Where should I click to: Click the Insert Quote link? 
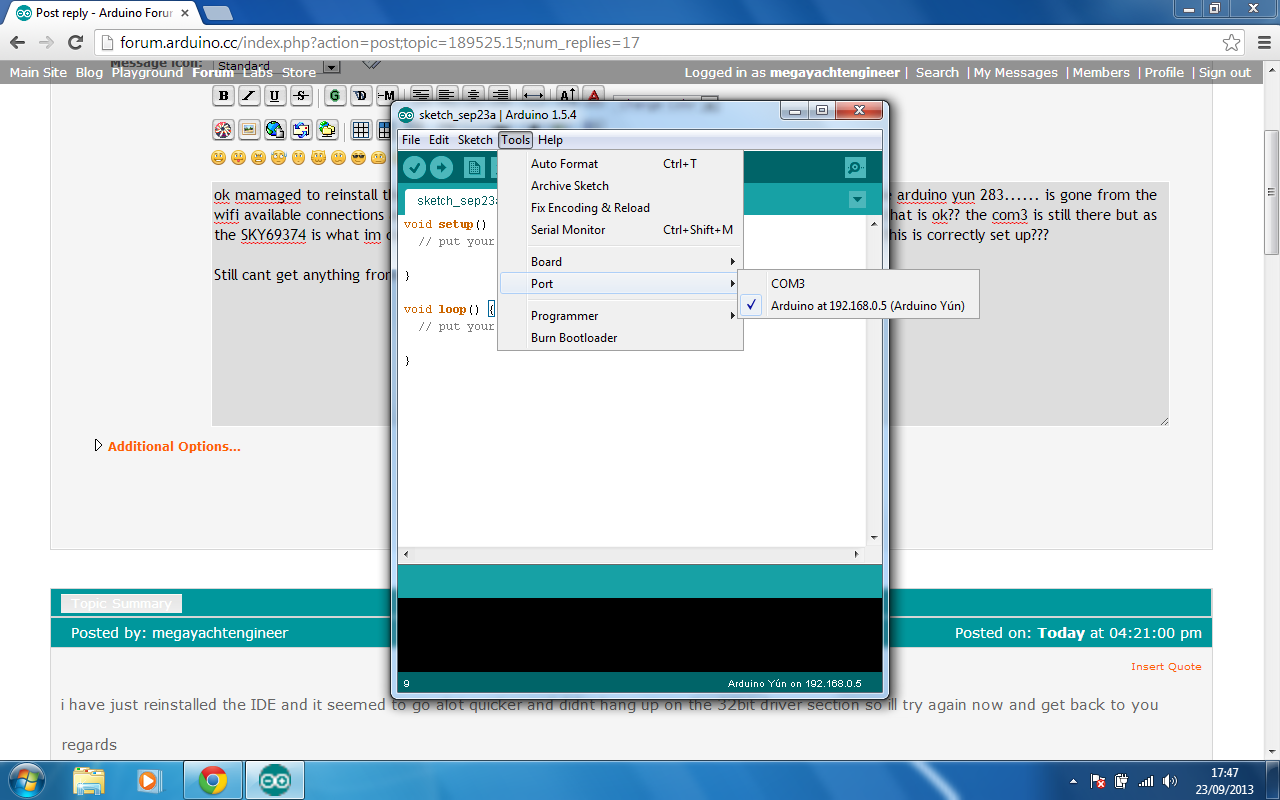[x=1166, y=666]
